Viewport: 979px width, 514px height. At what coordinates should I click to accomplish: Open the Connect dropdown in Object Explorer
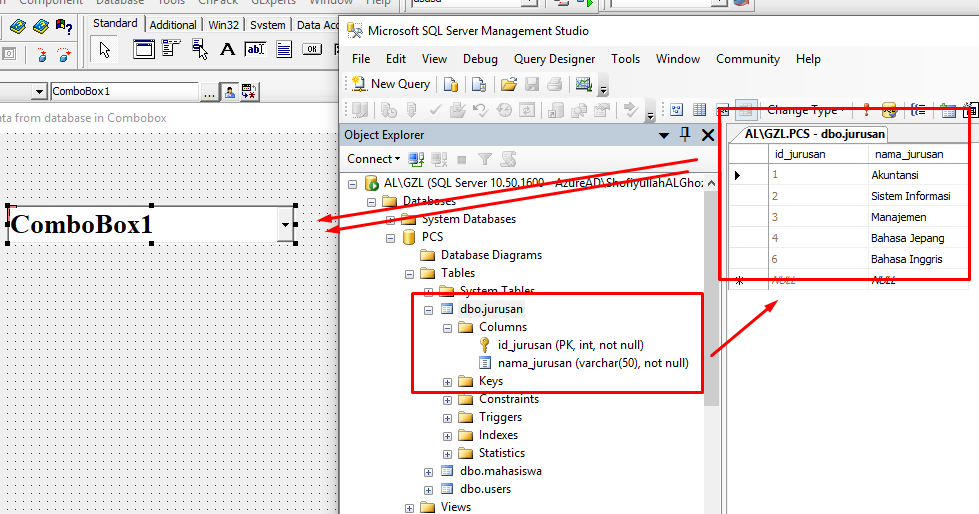(x=373, y=159)
